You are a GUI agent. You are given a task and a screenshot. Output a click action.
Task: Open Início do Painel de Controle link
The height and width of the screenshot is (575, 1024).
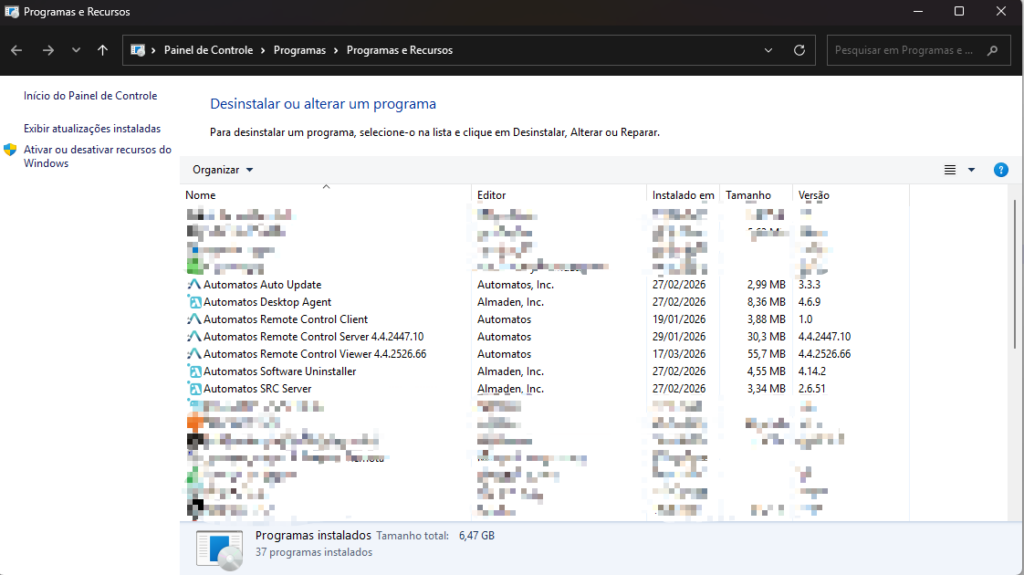(90, 95)
